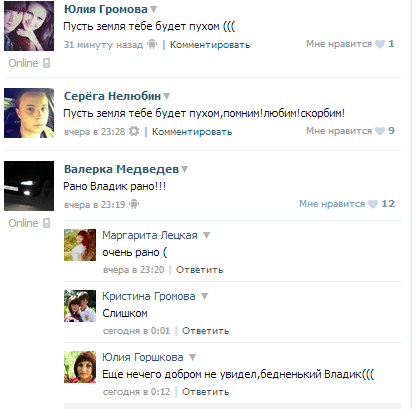Open dropdown arrow next to Валерка Медведев
The height and width of the screenshot is (409, 412).
click(184, 169)
